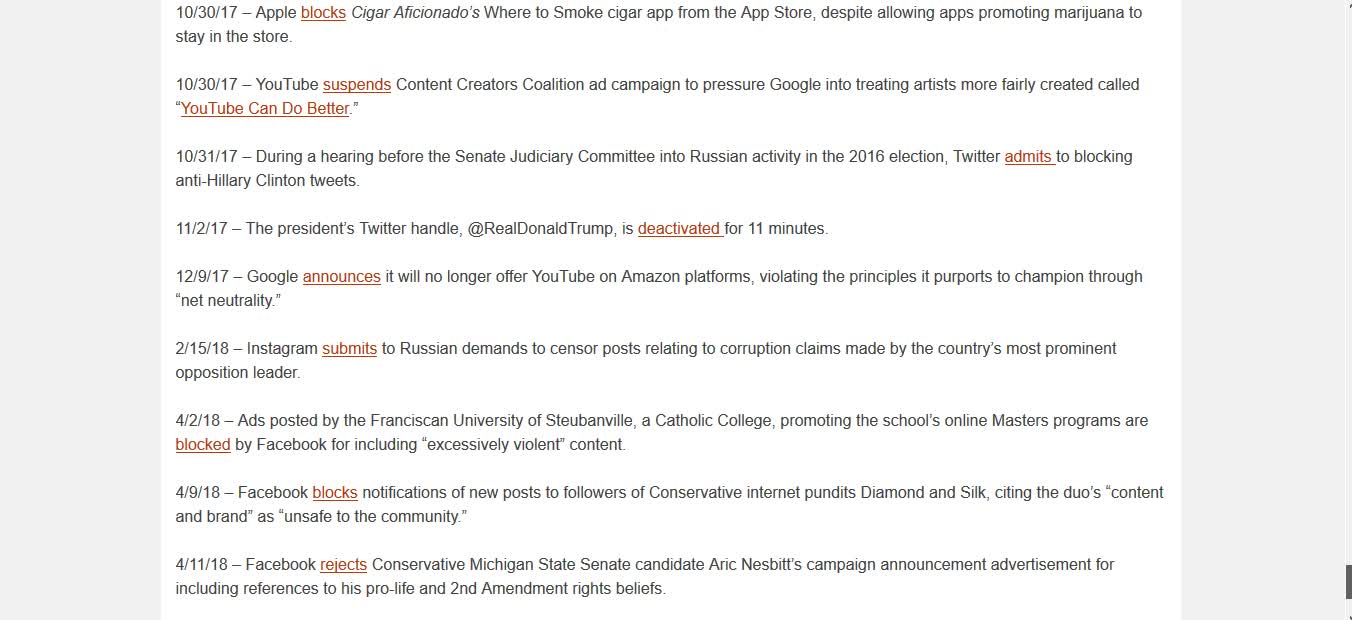
Task: Open the 'blocks' link in the Apple cigar app entry
Action: tap(323, 13)
